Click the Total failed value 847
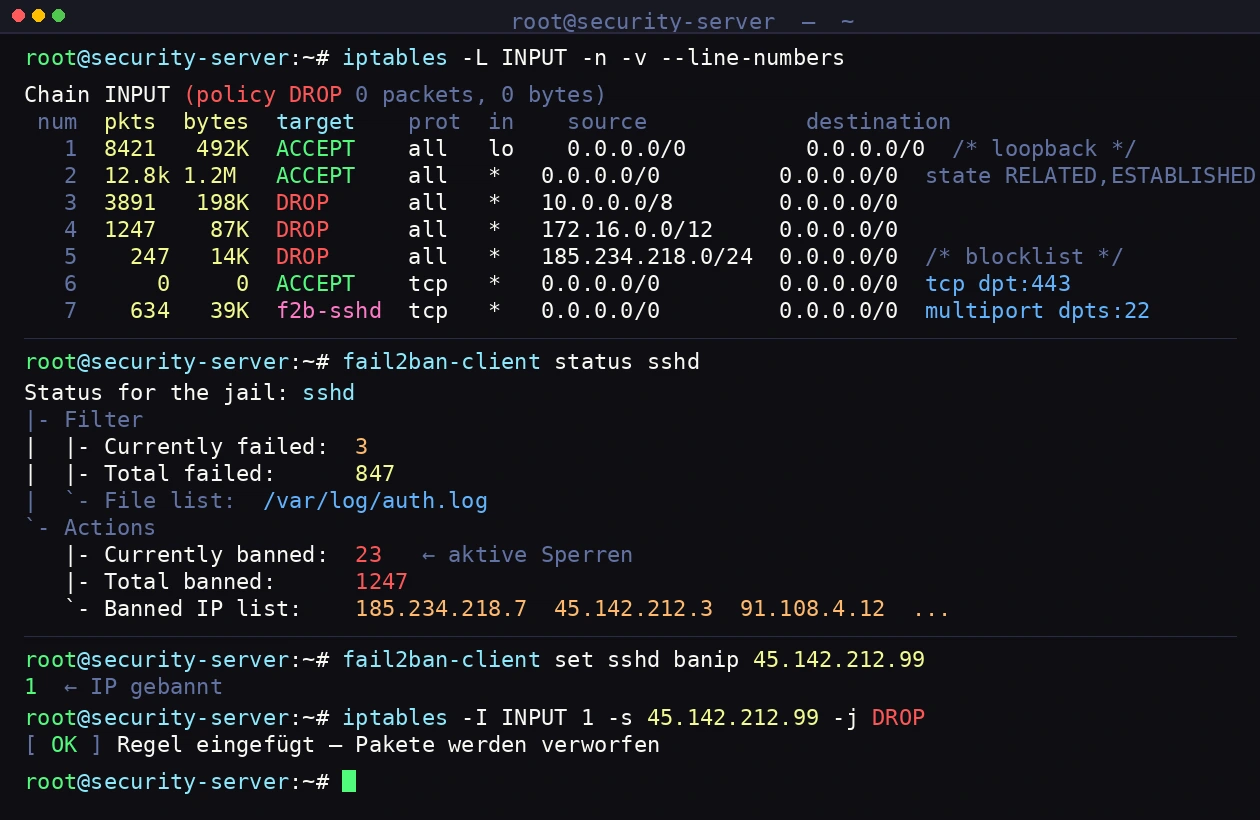The image size is (1260, 820). click(375, 473)
